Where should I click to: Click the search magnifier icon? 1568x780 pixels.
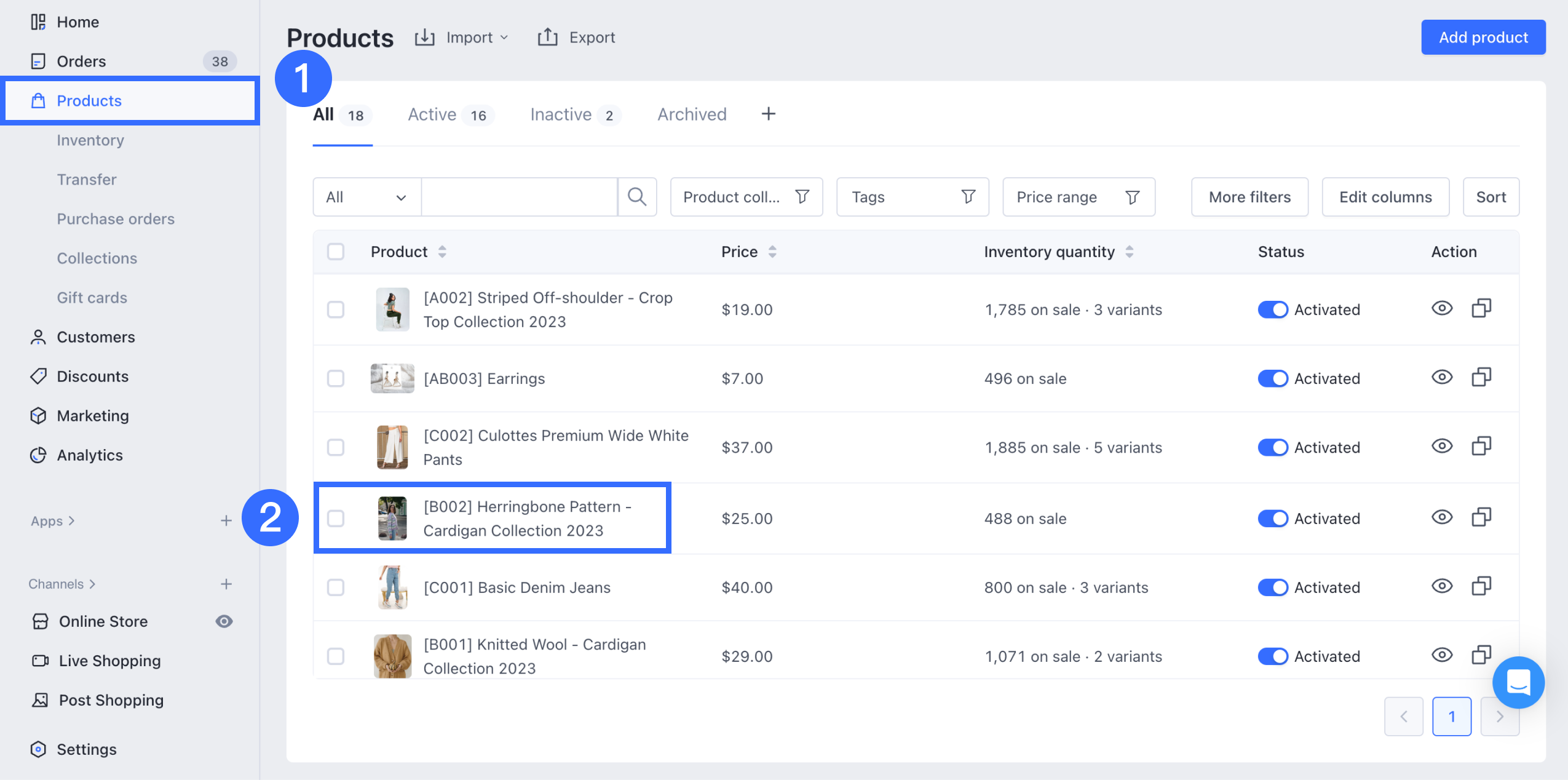pyautogui.click(x=636, y=197)
